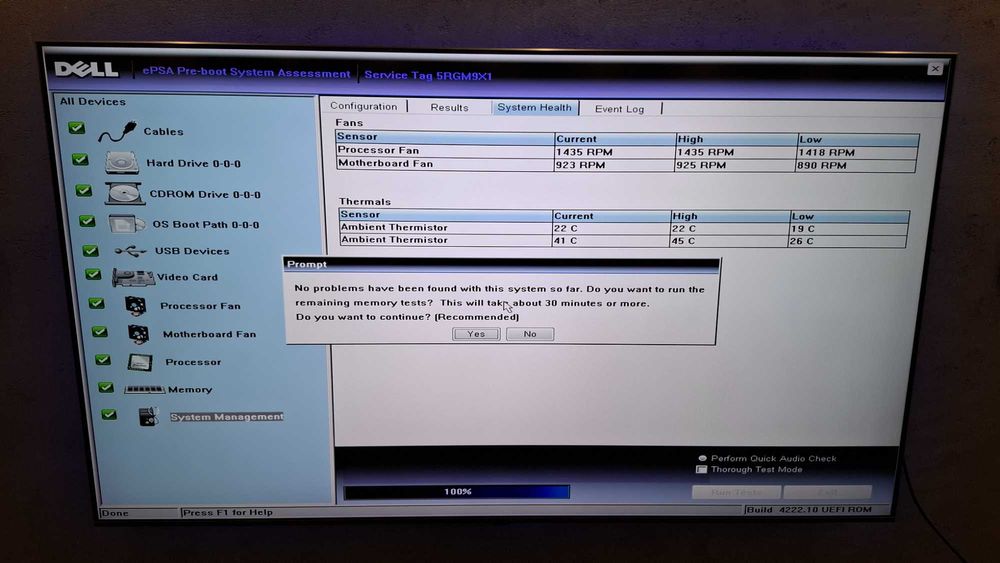The height and width of the screenshot is (563, 1000).
Task: Uncheck the CDROM Drive 0-0-0 checkbox
Action: [84, 190]
